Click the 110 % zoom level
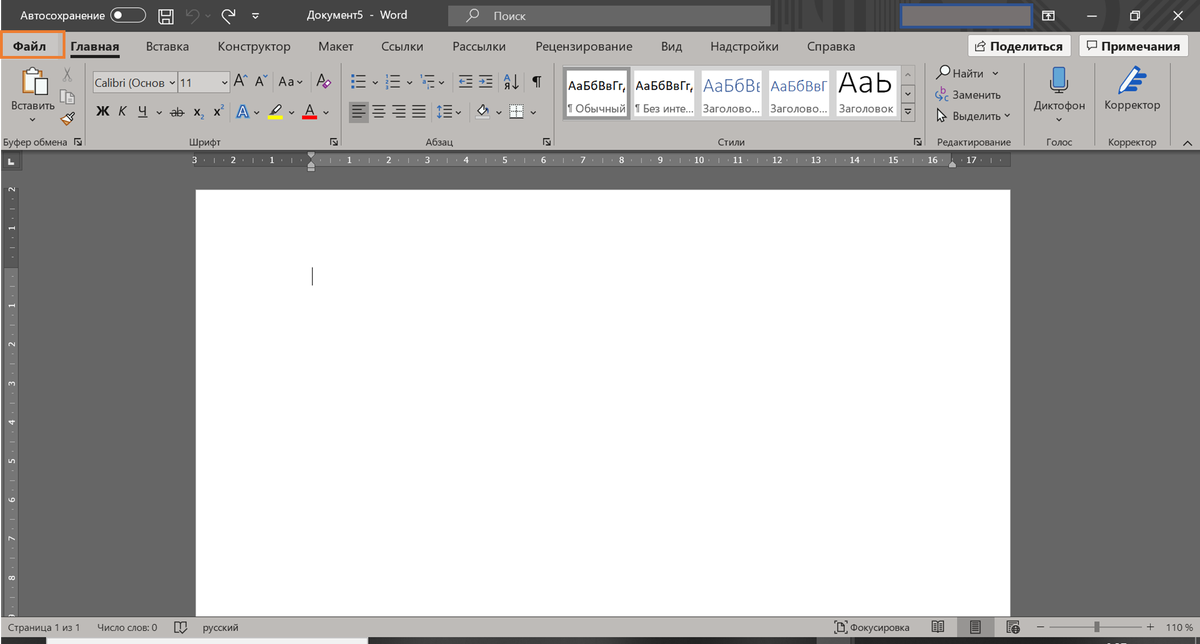The image size is (1200, 644). 1180,627
